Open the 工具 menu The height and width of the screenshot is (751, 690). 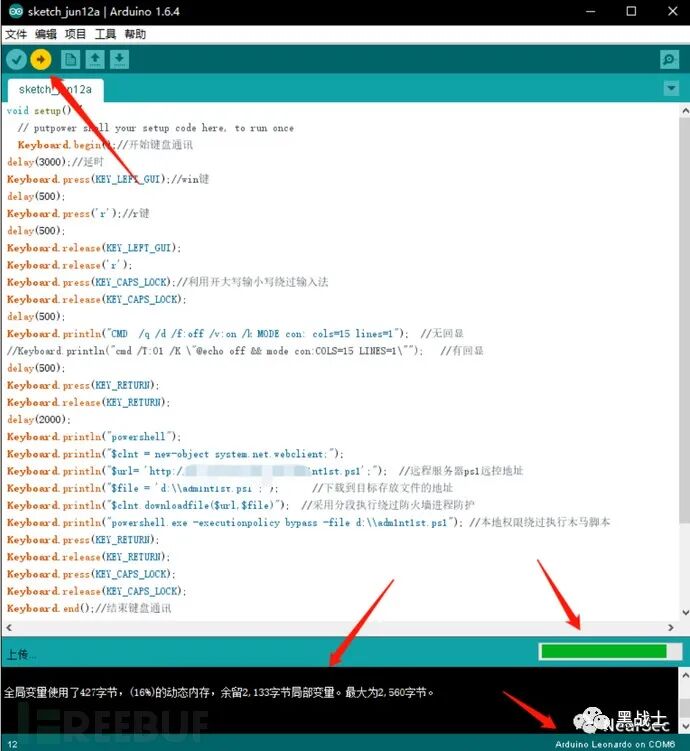click(105, 34)
